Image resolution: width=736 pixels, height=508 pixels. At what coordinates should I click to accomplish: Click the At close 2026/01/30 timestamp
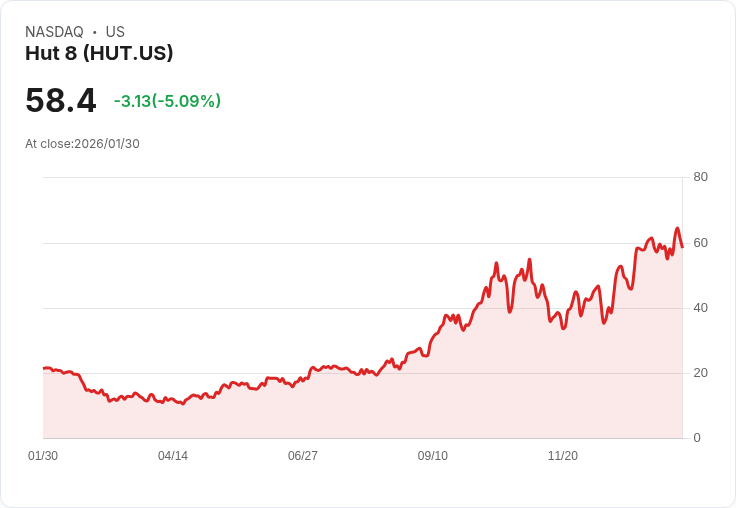pos(82,144)
